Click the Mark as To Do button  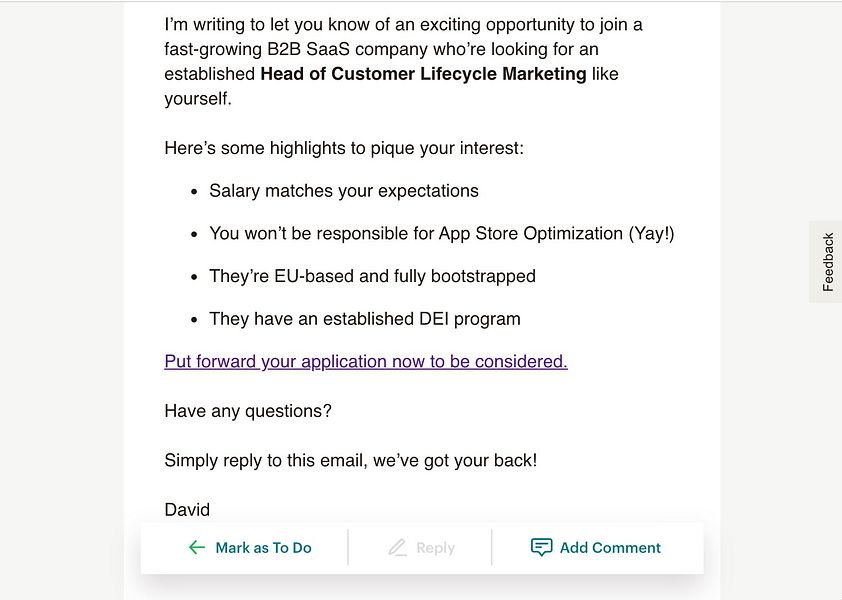click(248, 547)
